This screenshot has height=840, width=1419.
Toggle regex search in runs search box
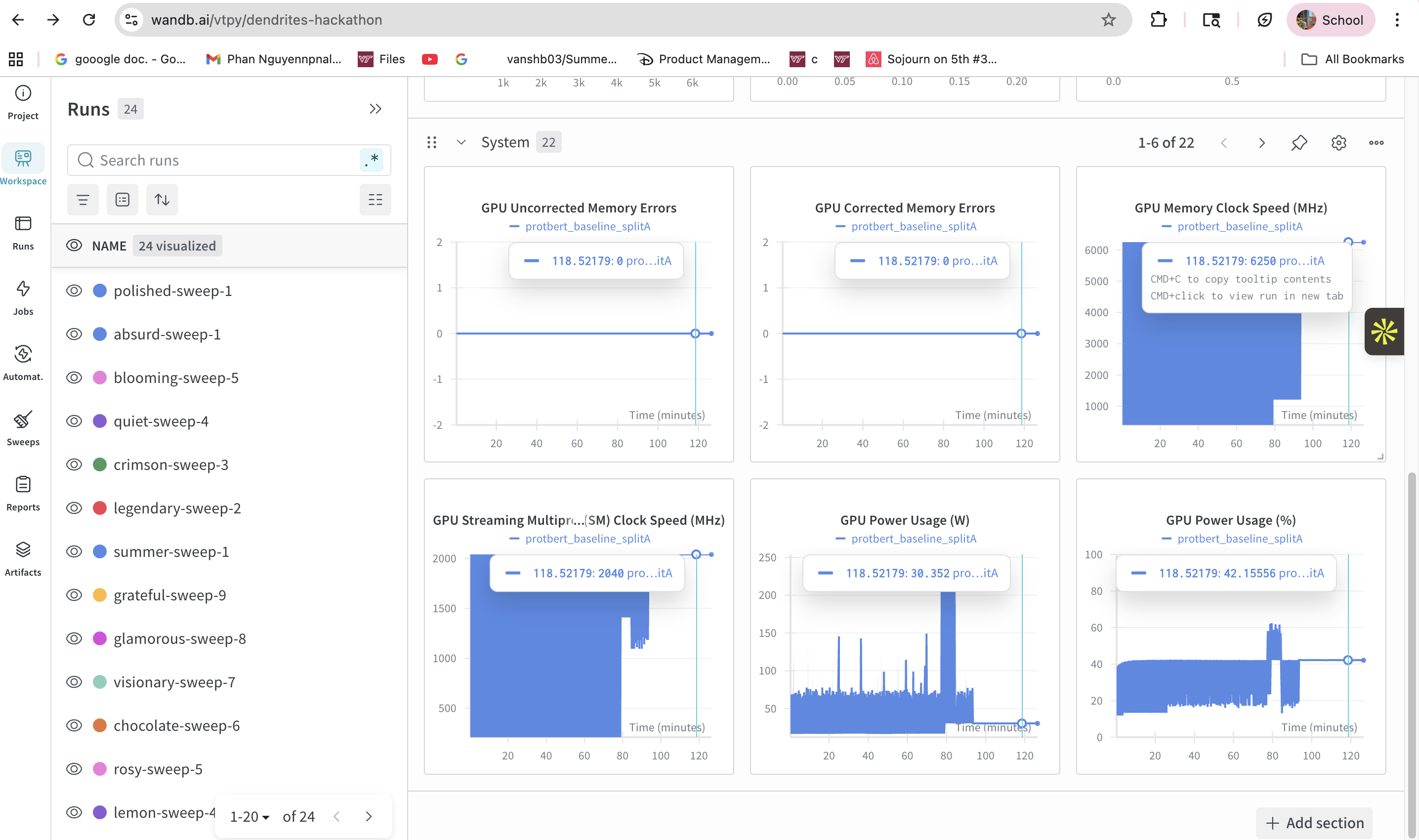372,160
